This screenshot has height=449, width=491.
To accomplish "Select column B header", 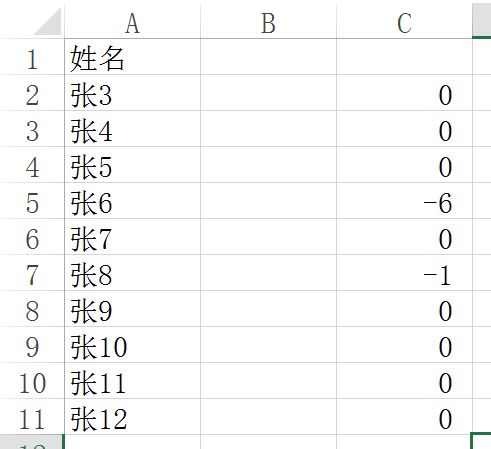I will point(268,22).
